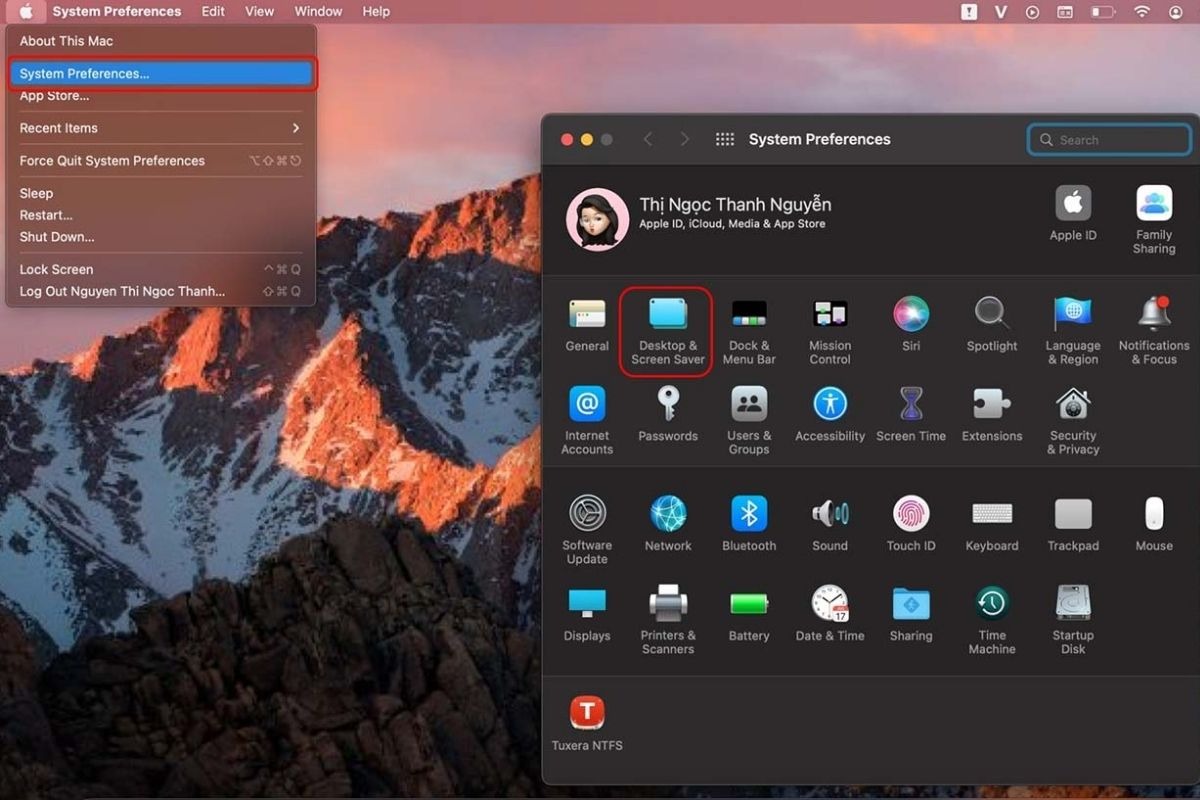
Task: Open the General preferences pane
Action: [x=587, y=325]
